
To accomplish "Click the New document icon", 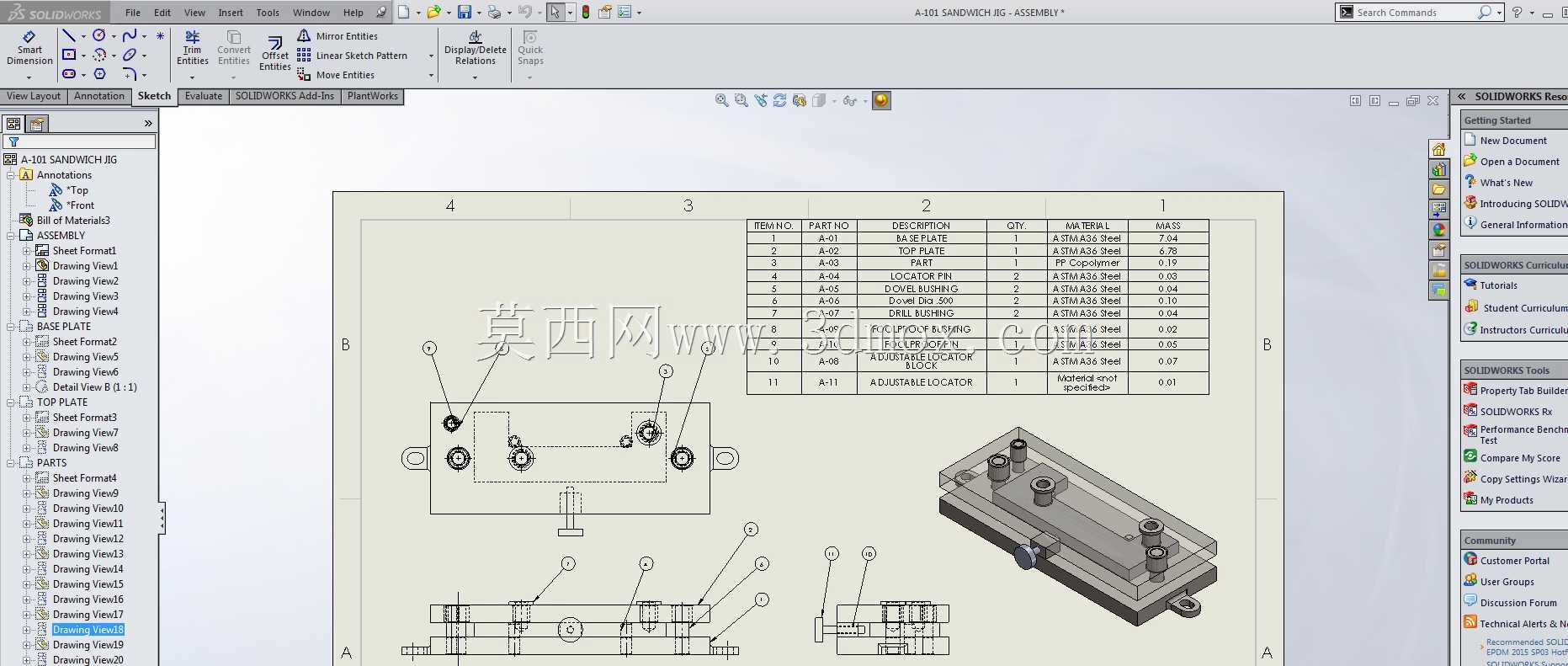I will (x=404, y=12).
